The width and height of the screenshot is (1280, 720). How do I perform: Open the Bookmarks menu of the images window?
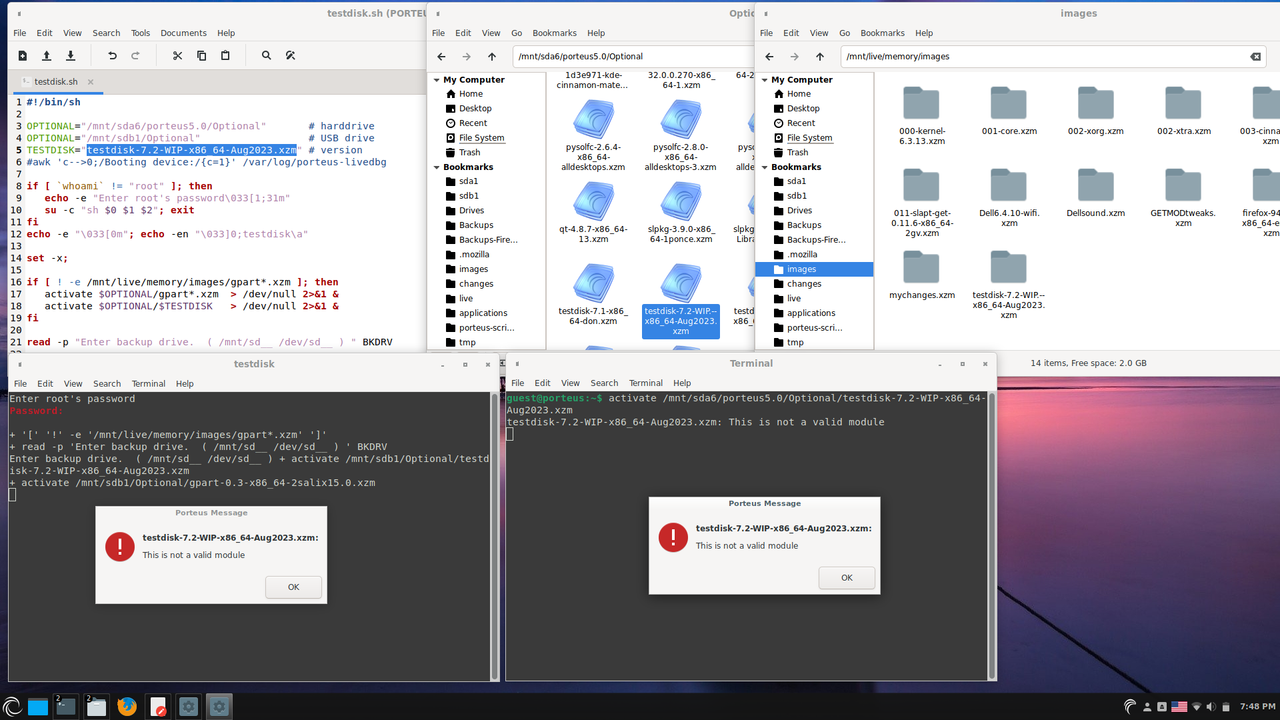pos(883,32)
